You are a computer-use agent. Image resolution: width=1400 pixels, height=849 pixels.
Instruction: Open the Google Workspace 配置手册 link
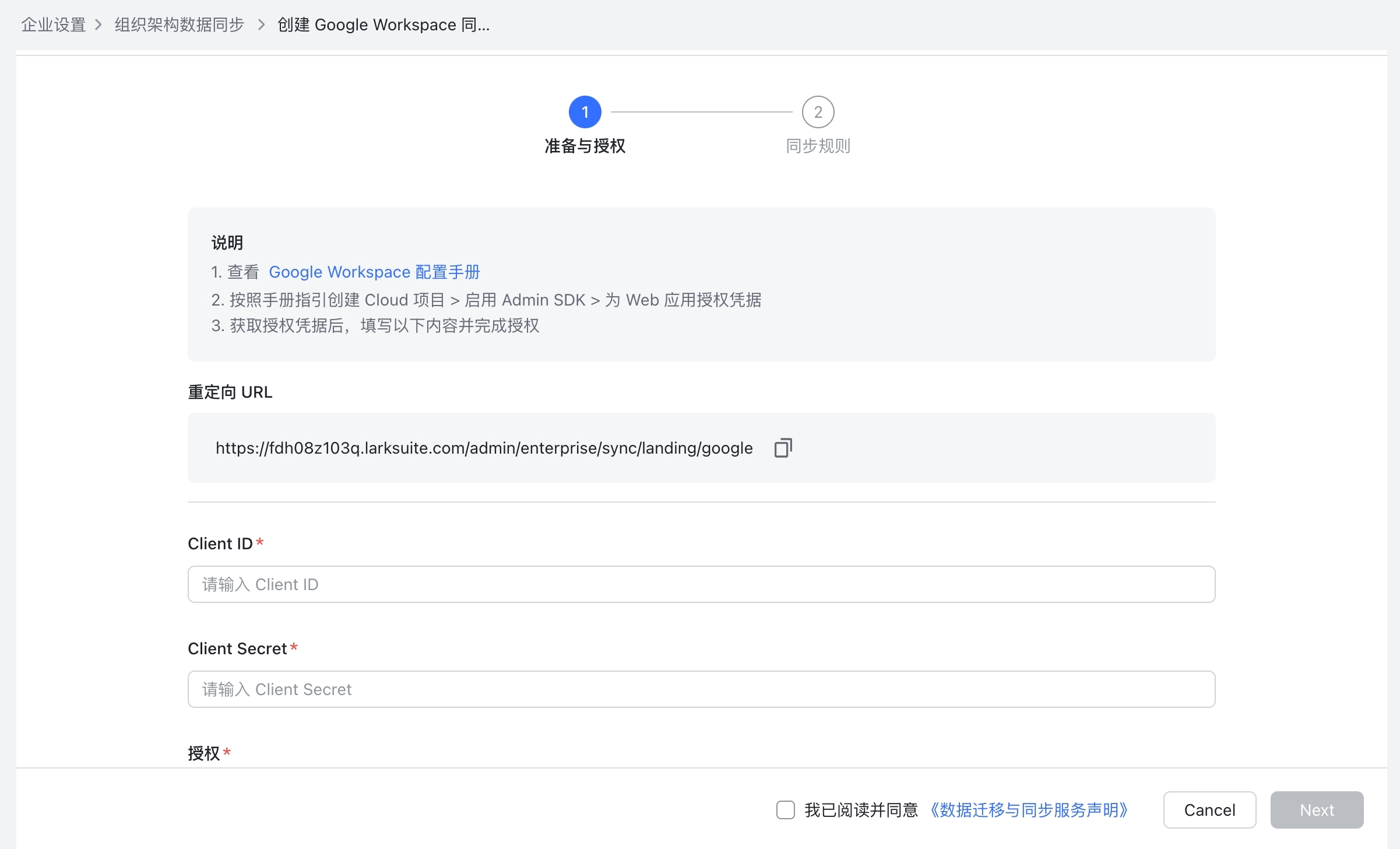(374, 272)
